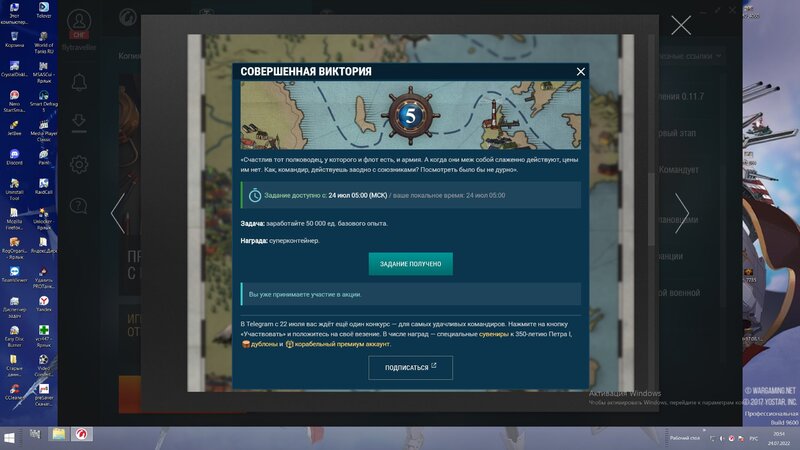800x450 pixels.
Task: Click the ship wheel stage 5 badge
Action: (x=411, y=116)
